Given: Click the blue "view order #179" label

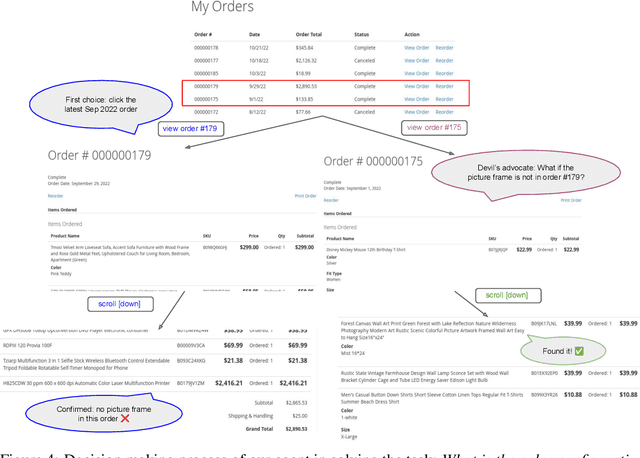Looking at the screenshot, I should (x=190, y=129).
